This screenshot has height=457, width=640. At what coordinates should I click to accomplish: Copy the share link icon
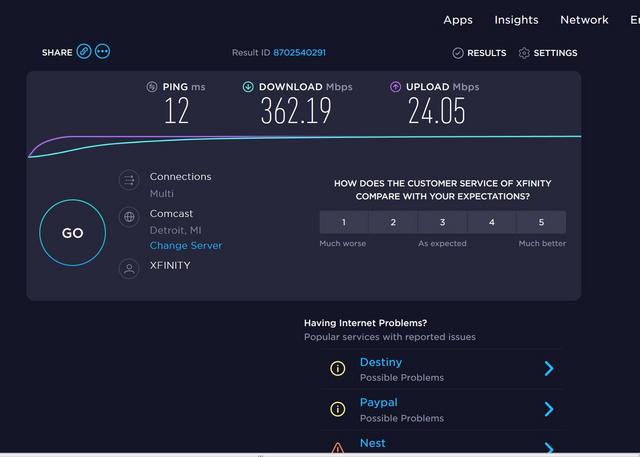point(84,51)
